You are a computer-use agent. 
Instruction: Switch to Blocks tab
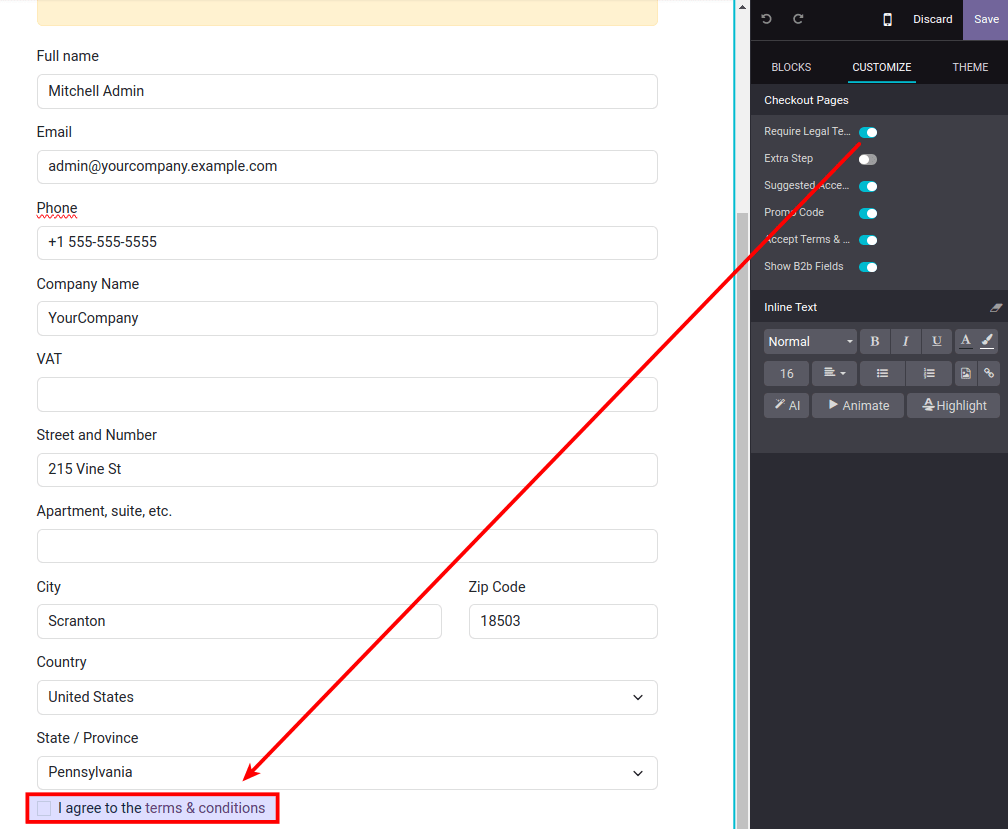(791, 67)
